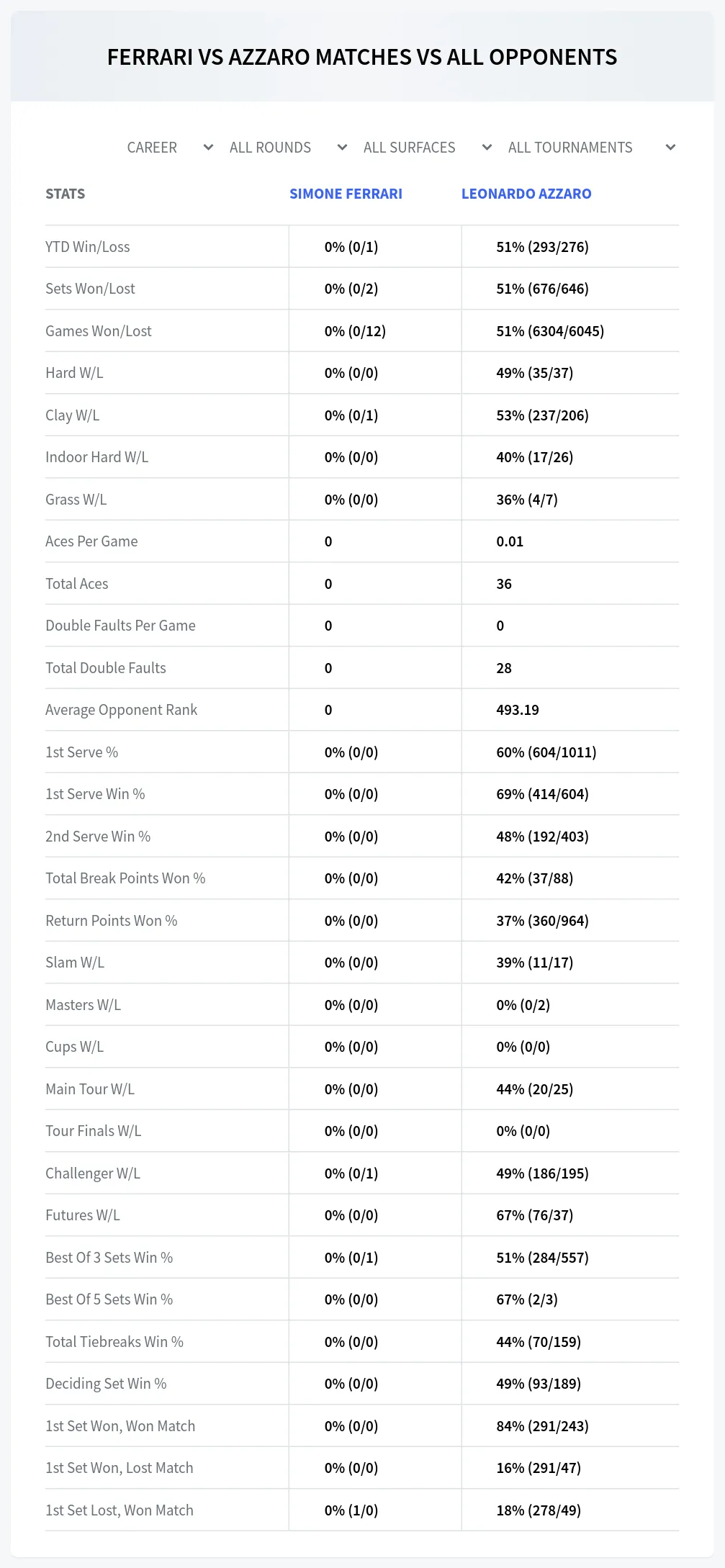Viewport: 725px width, 1568px height.
Task: Open Simone Ferrari player link
Action: tap(346, 194)
